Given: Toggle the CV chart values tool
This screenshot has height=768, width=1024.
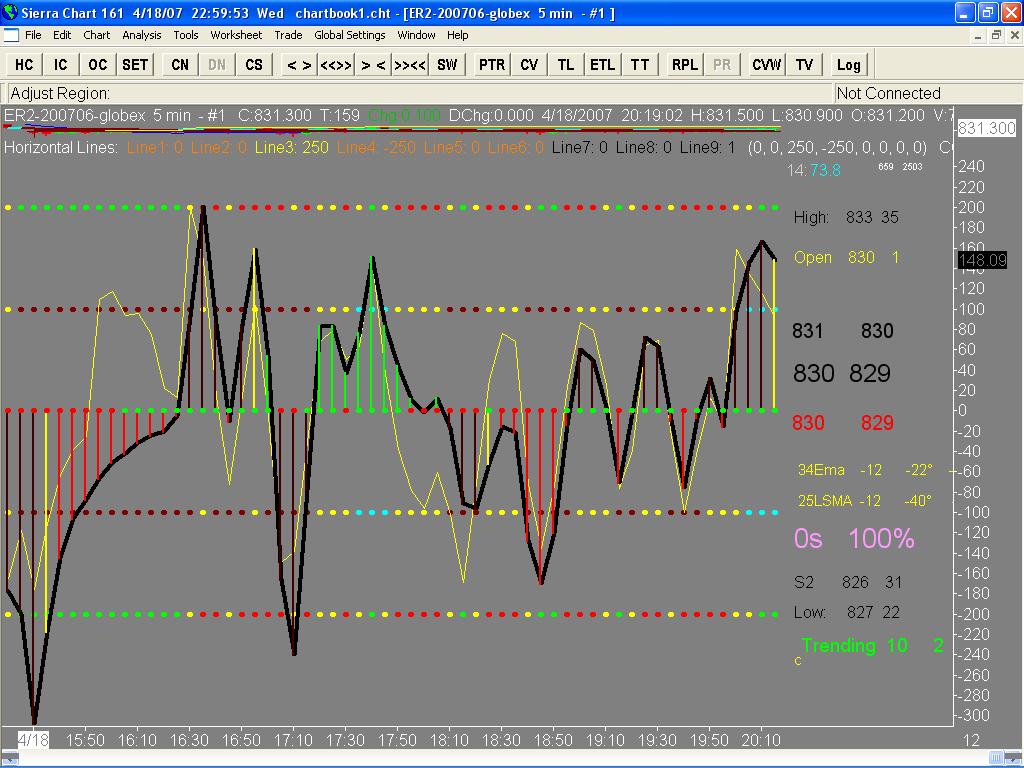Looking at the screenshot, I should pos(529,65).
